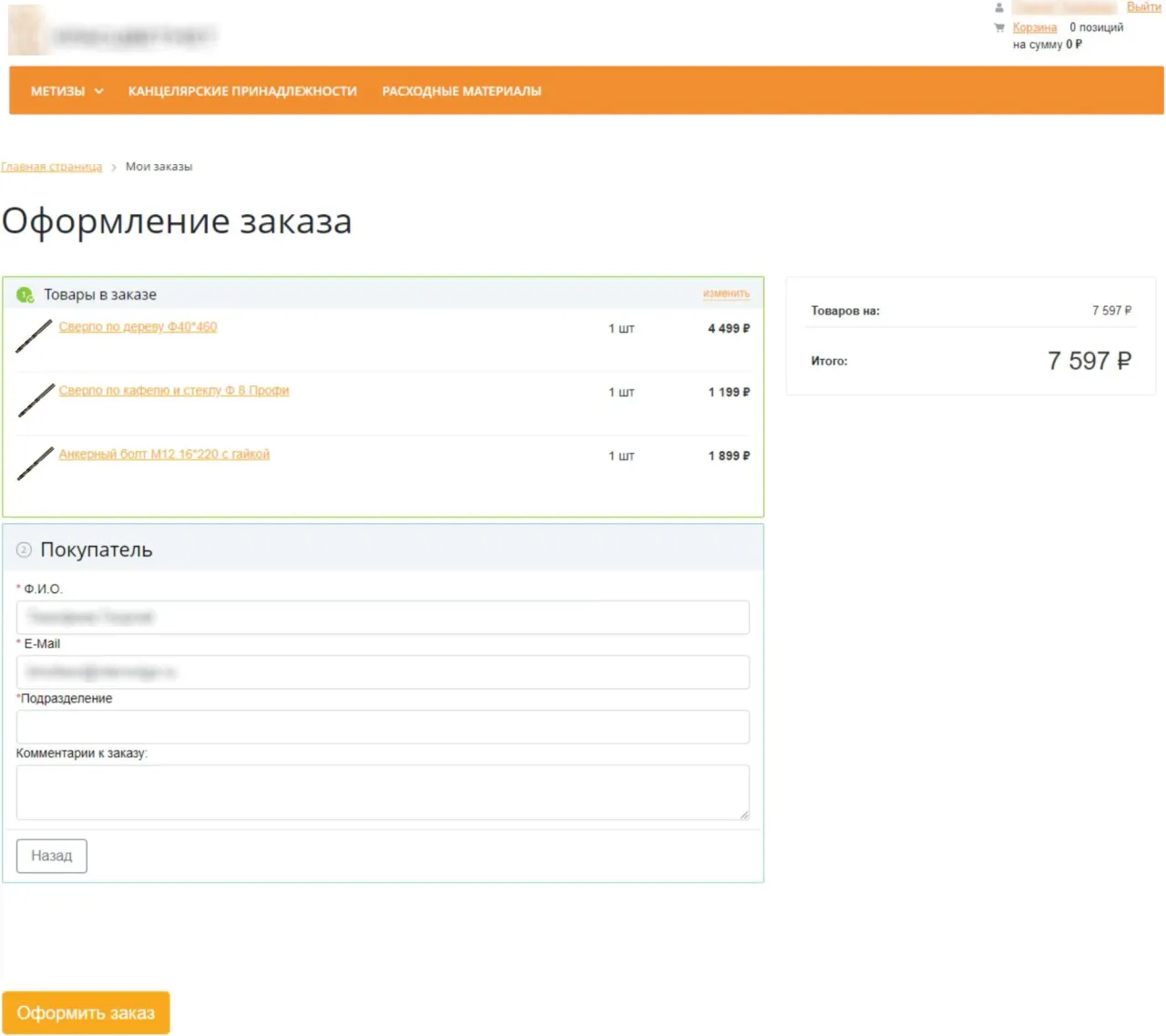
Task: Click the wood drill product thumbnail
Action: click(x=35, y=335)
